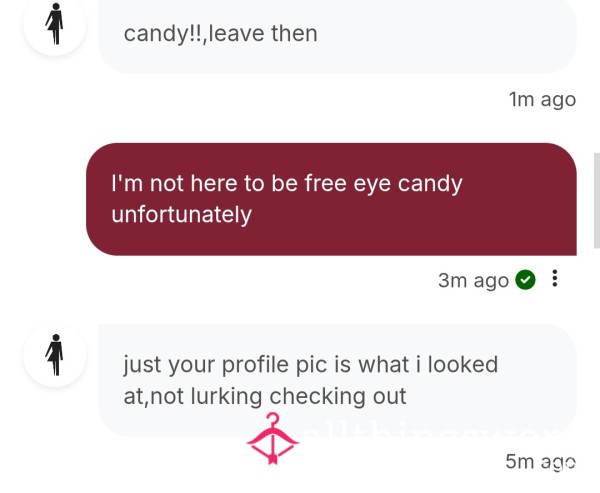Image resolution: width=600 pixels, height=493 pixels.
Task: Click the pink hanger arrow logo
Action: coord(272,439)
